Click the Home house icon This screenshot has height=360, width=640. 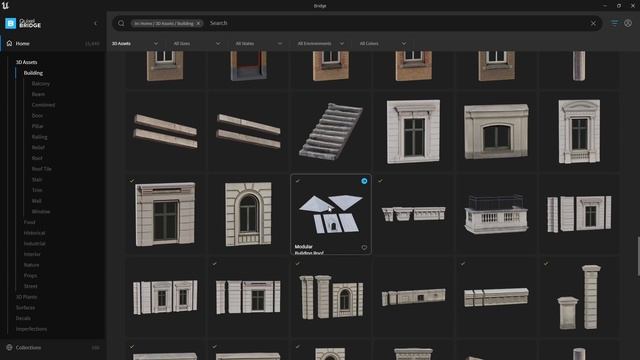[x=9, y=43]
